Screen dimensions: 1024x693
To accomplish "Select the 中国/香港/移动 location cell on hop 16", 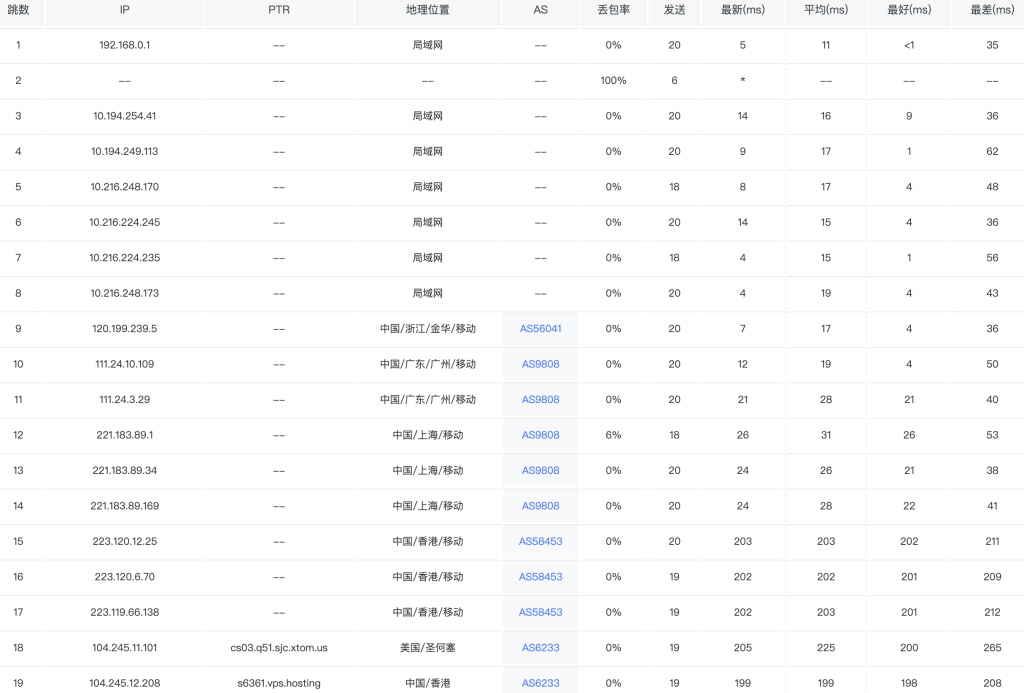I will coord(427,577).
